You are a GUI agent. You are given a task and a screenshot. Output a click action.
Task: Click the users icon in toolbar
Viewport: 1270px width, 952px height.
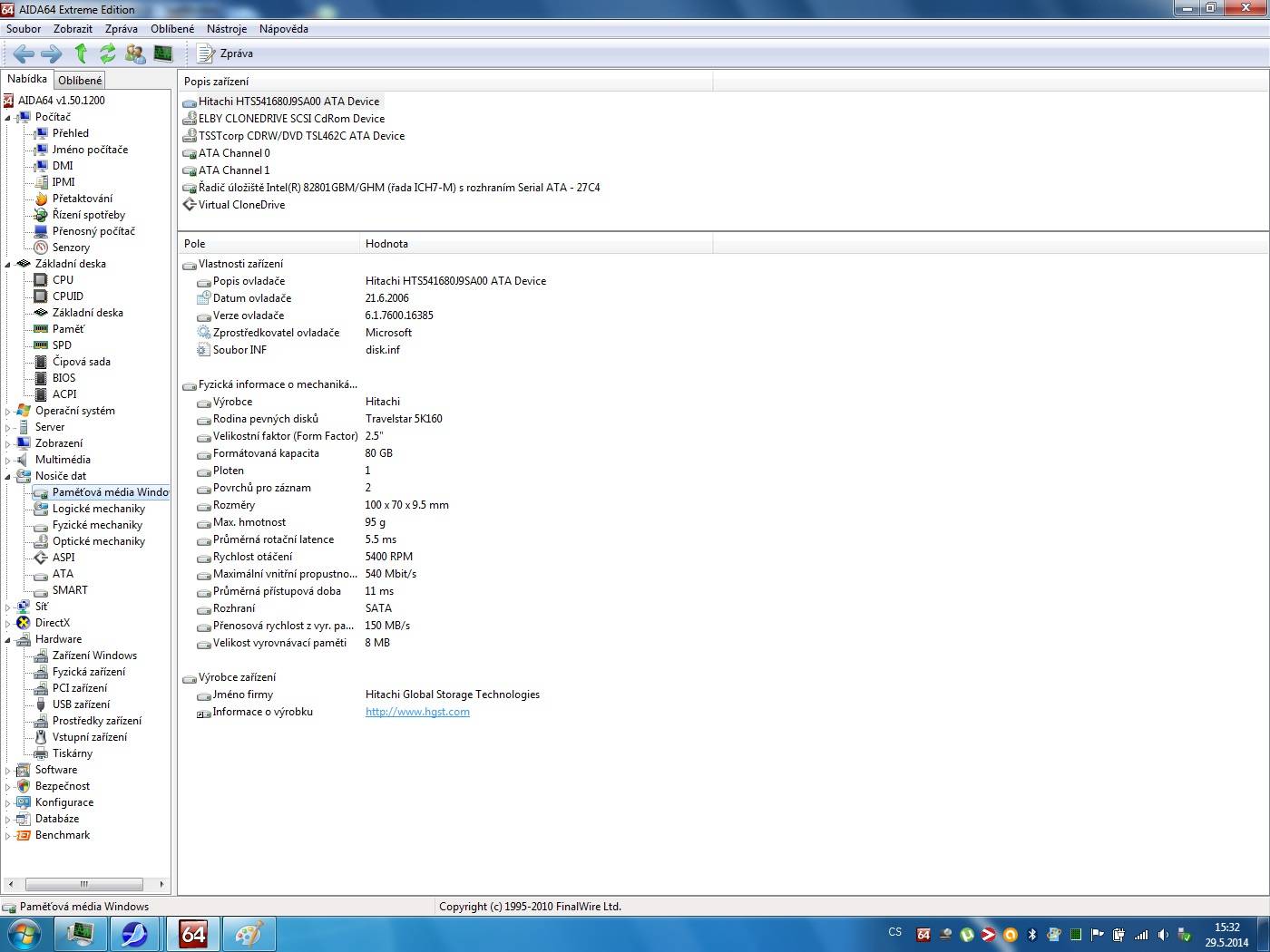point(135,53)
